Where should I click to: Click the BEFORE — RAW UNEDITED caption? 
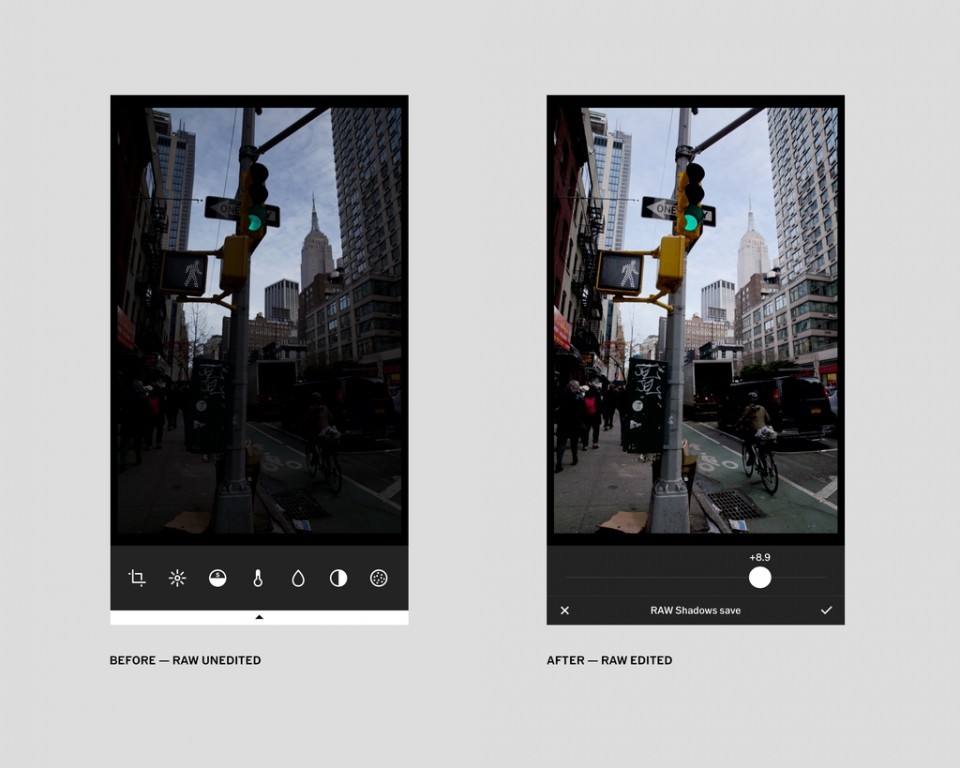click(x=185, y=660)
